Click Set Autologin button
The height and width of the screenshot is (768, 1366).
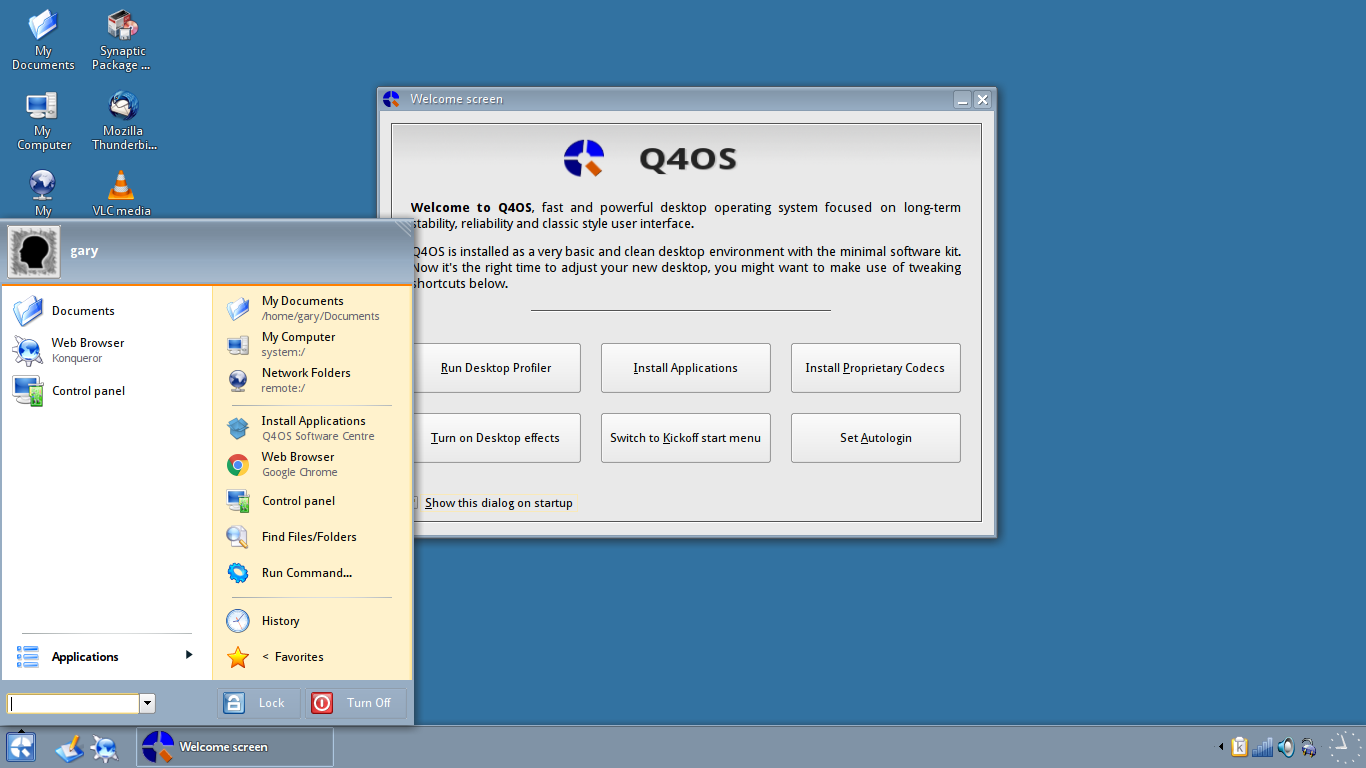[876, 438]
